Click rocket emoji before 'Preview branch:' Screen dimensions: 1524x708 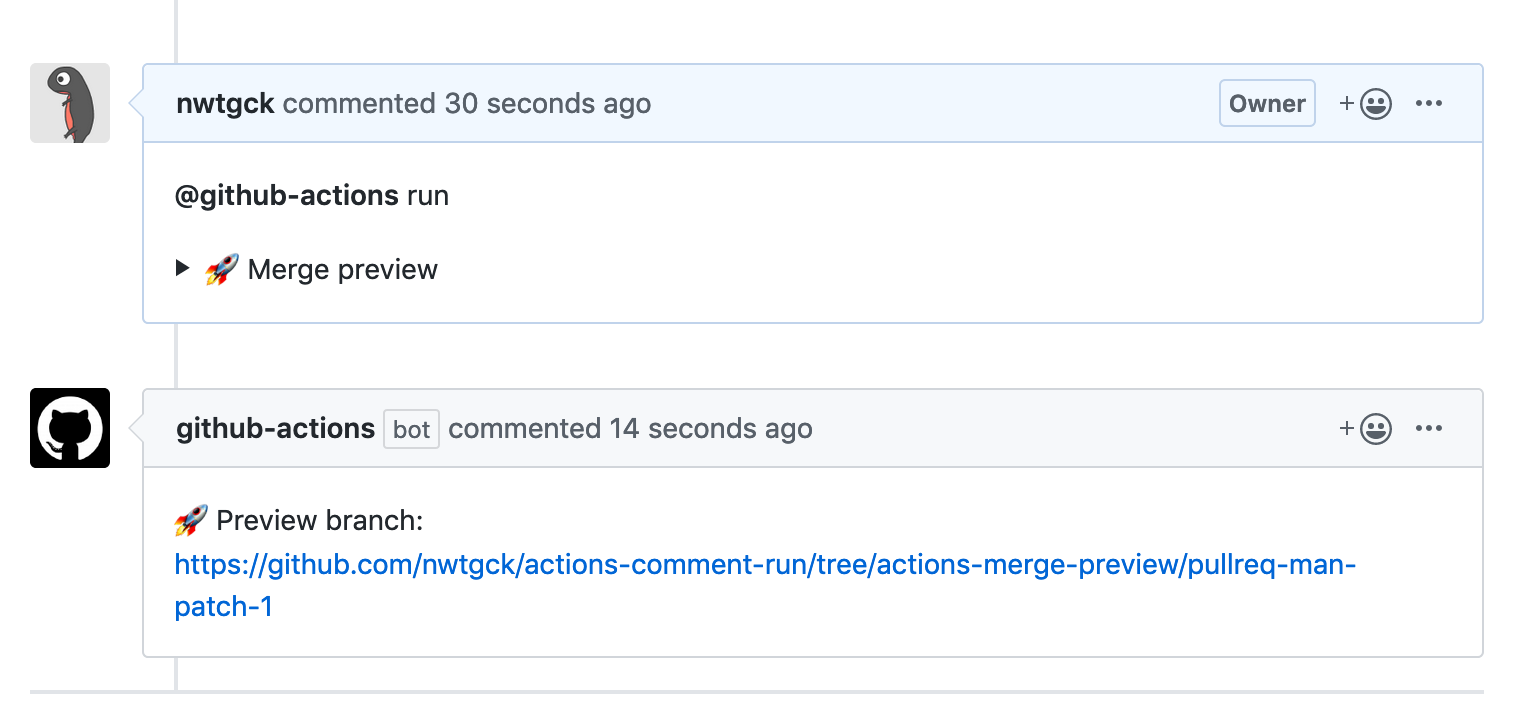(x=191, y=521)
